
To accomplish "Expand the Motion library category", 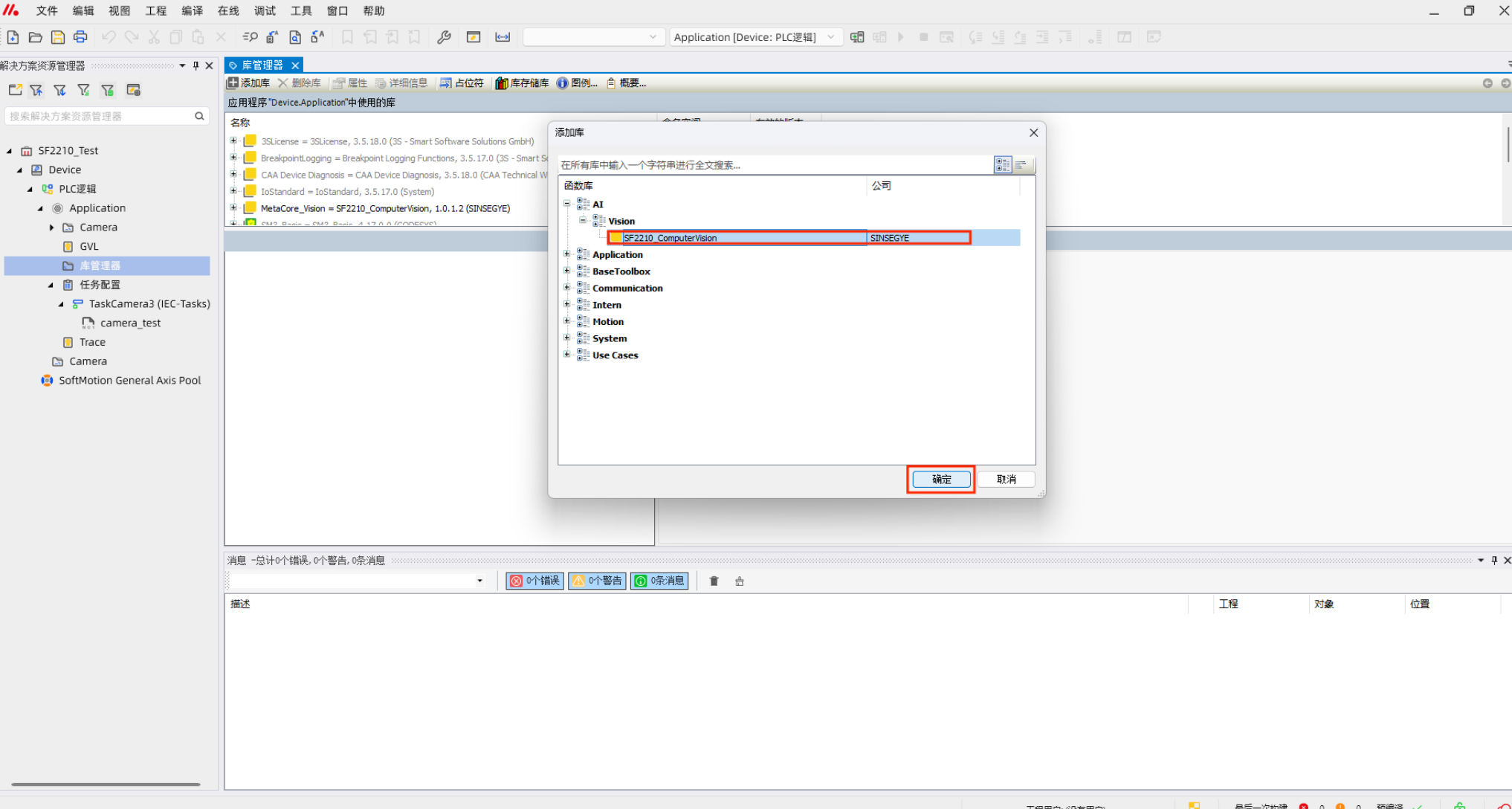I will pyautogui.click(x=567, y=321).
